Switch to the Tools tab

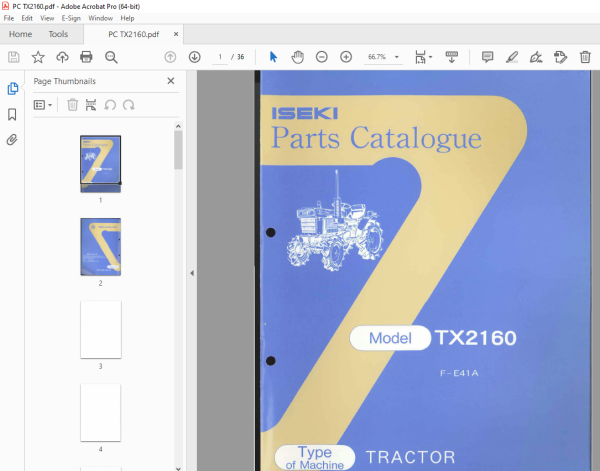click(x=58, y=34)
